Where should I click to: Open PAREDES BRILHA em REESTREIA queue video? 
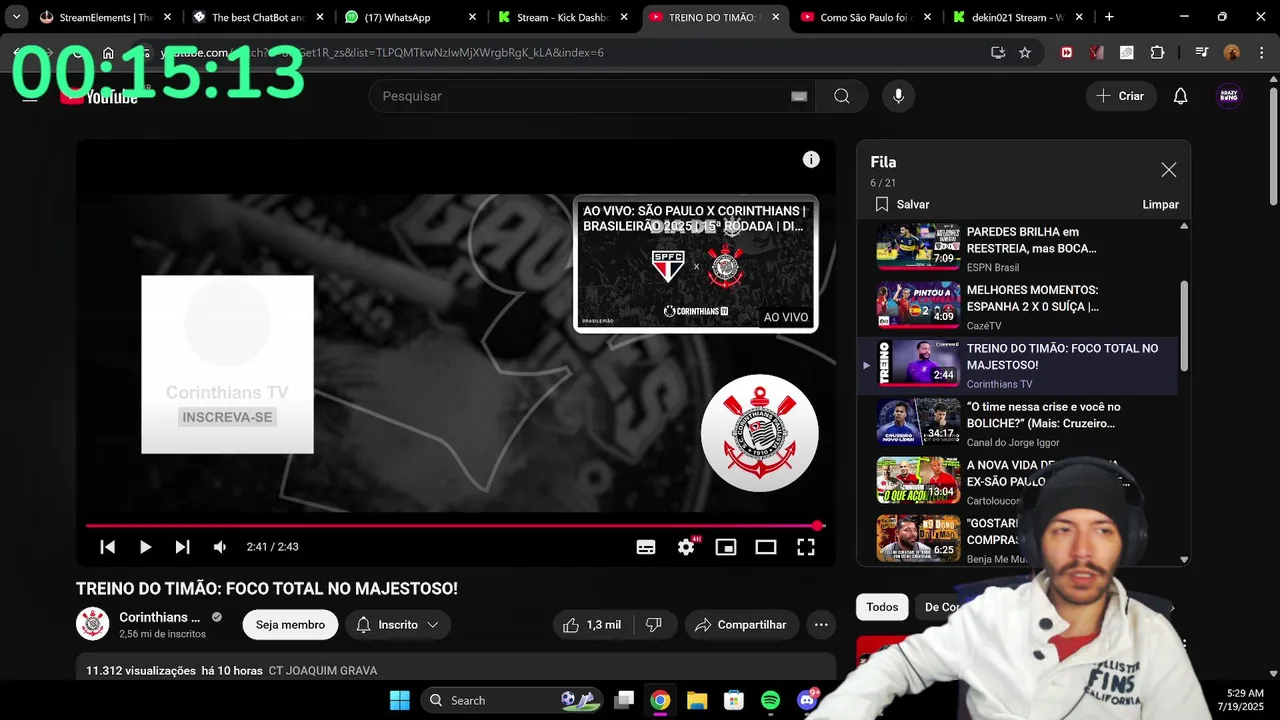(x=1017, y=248)
